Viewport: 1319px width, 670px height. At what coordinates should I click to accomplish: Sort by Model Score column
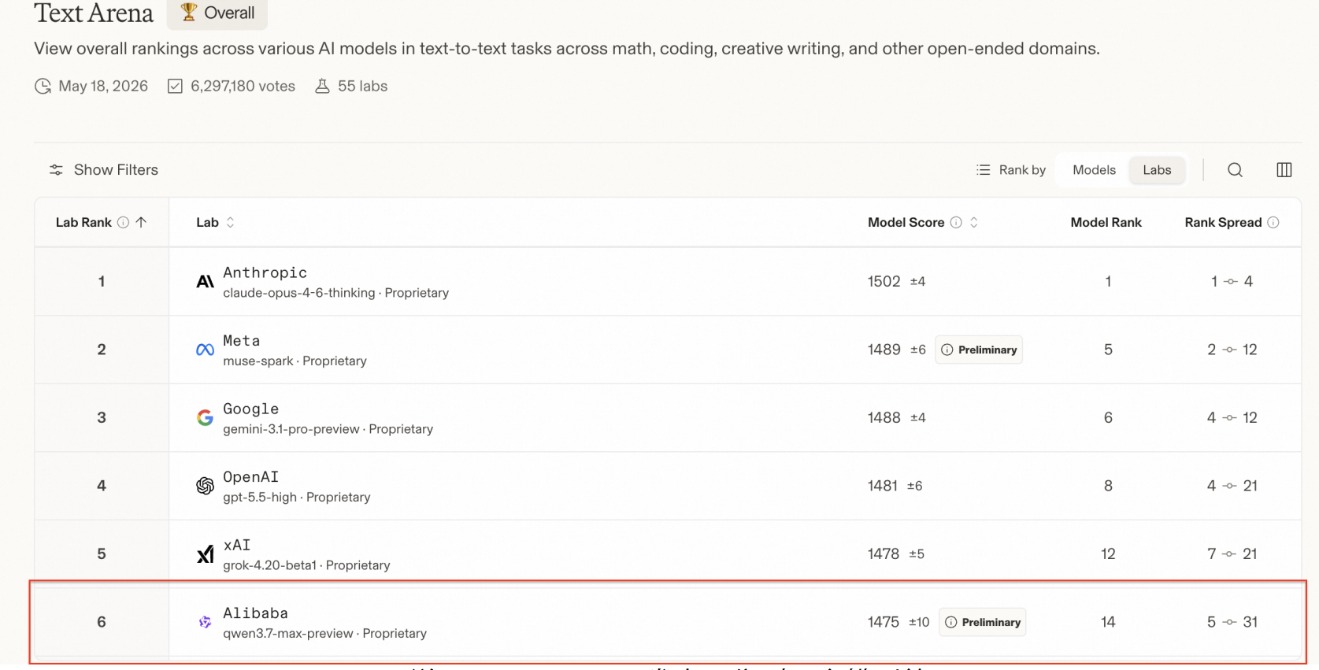point(974,223)
